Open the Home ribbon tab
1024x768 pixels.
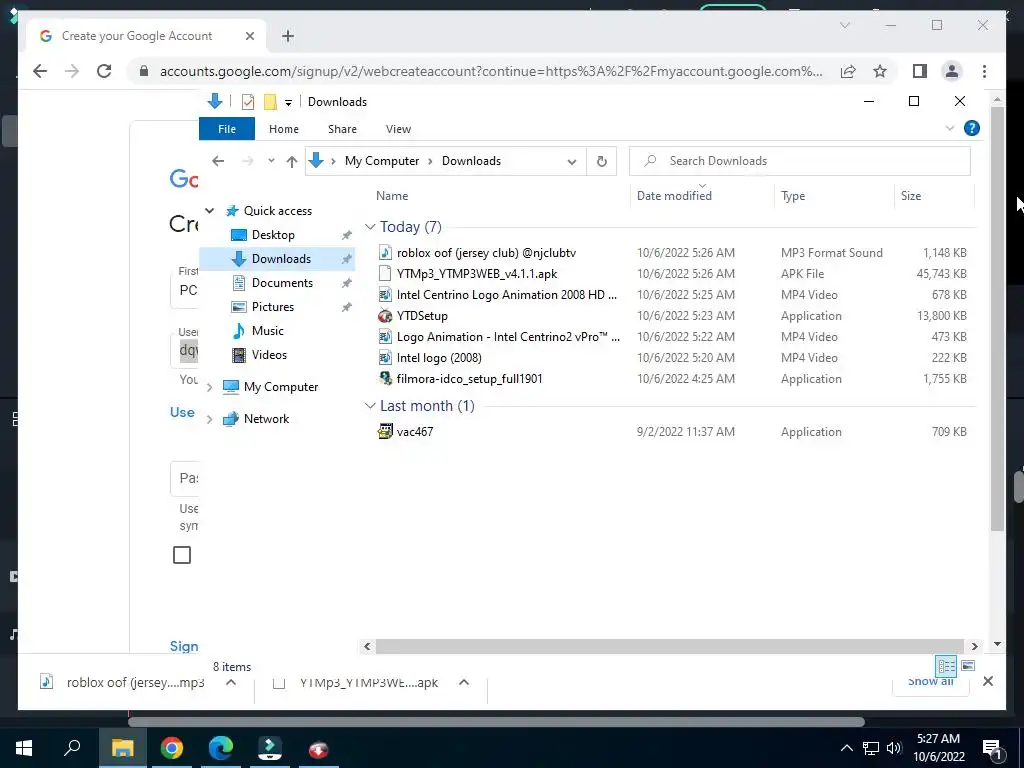pos(283,129)
